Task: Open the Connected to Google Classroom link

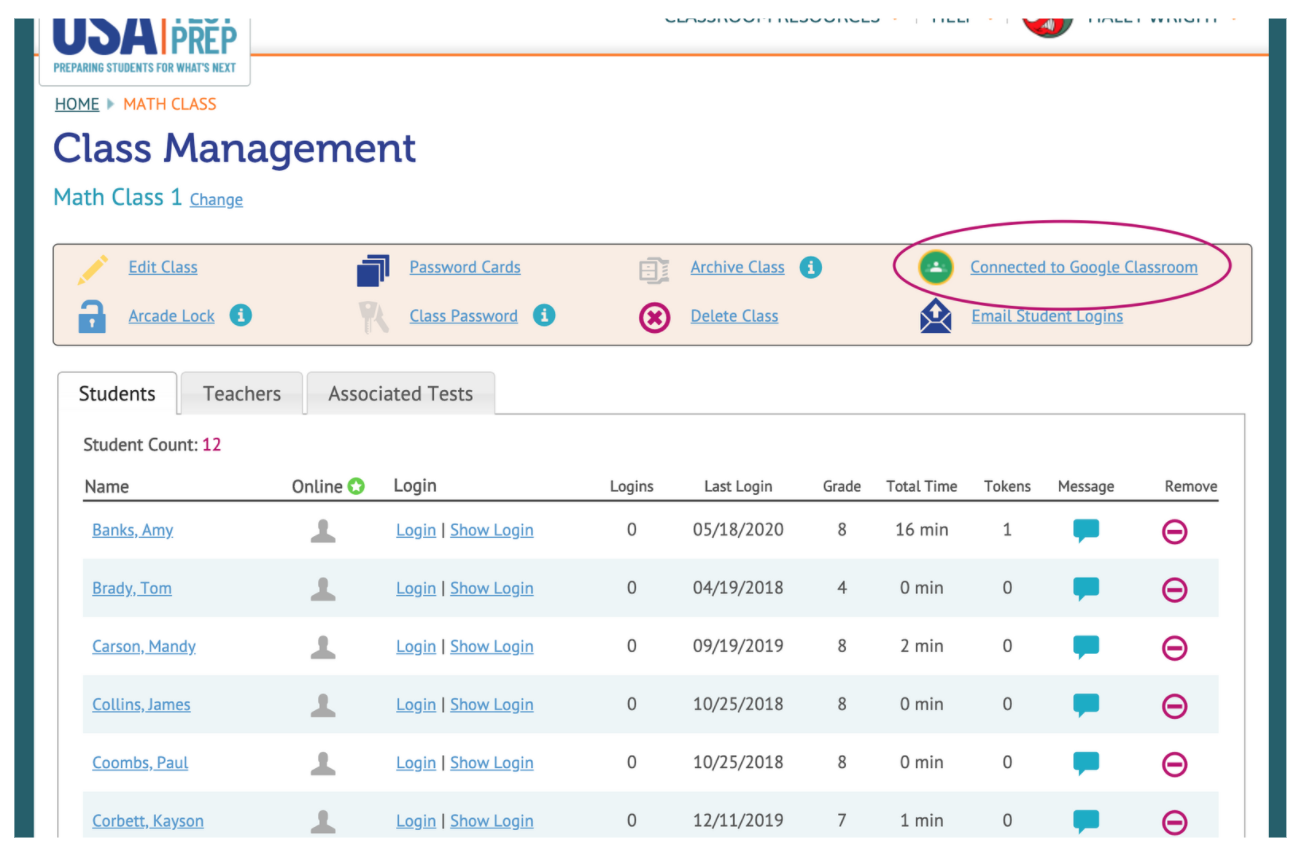Action: [1083, 267]
